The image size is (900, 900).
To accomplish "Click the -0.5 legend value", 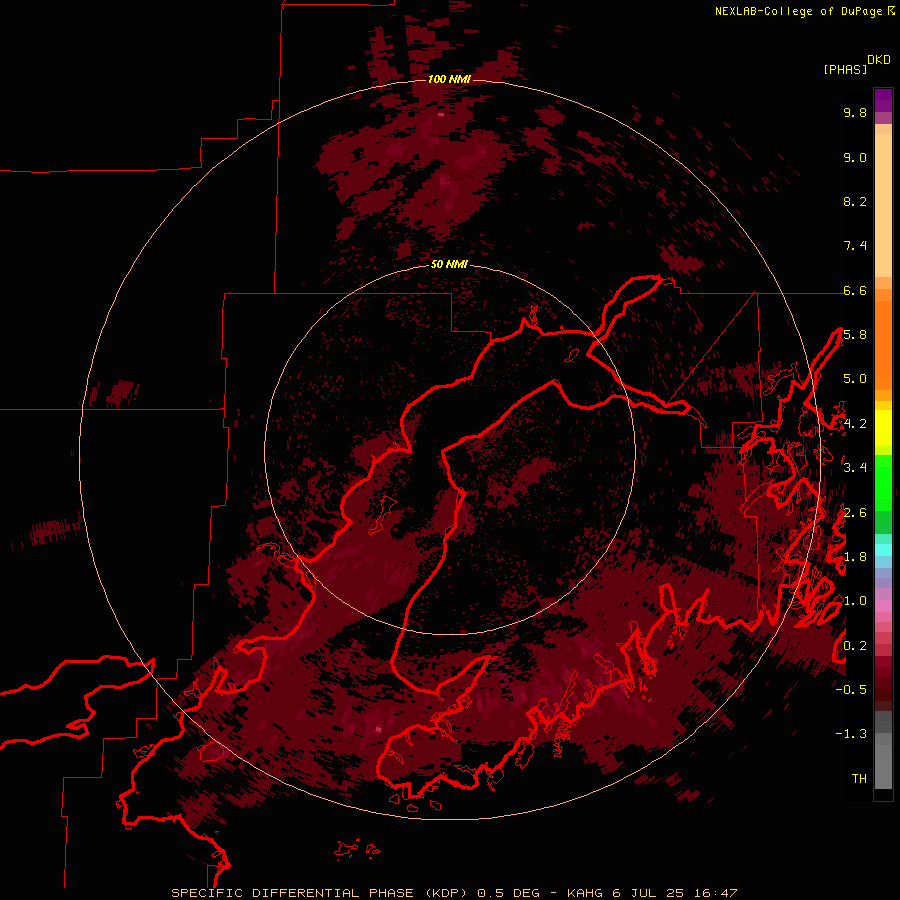I will (851, 689).
